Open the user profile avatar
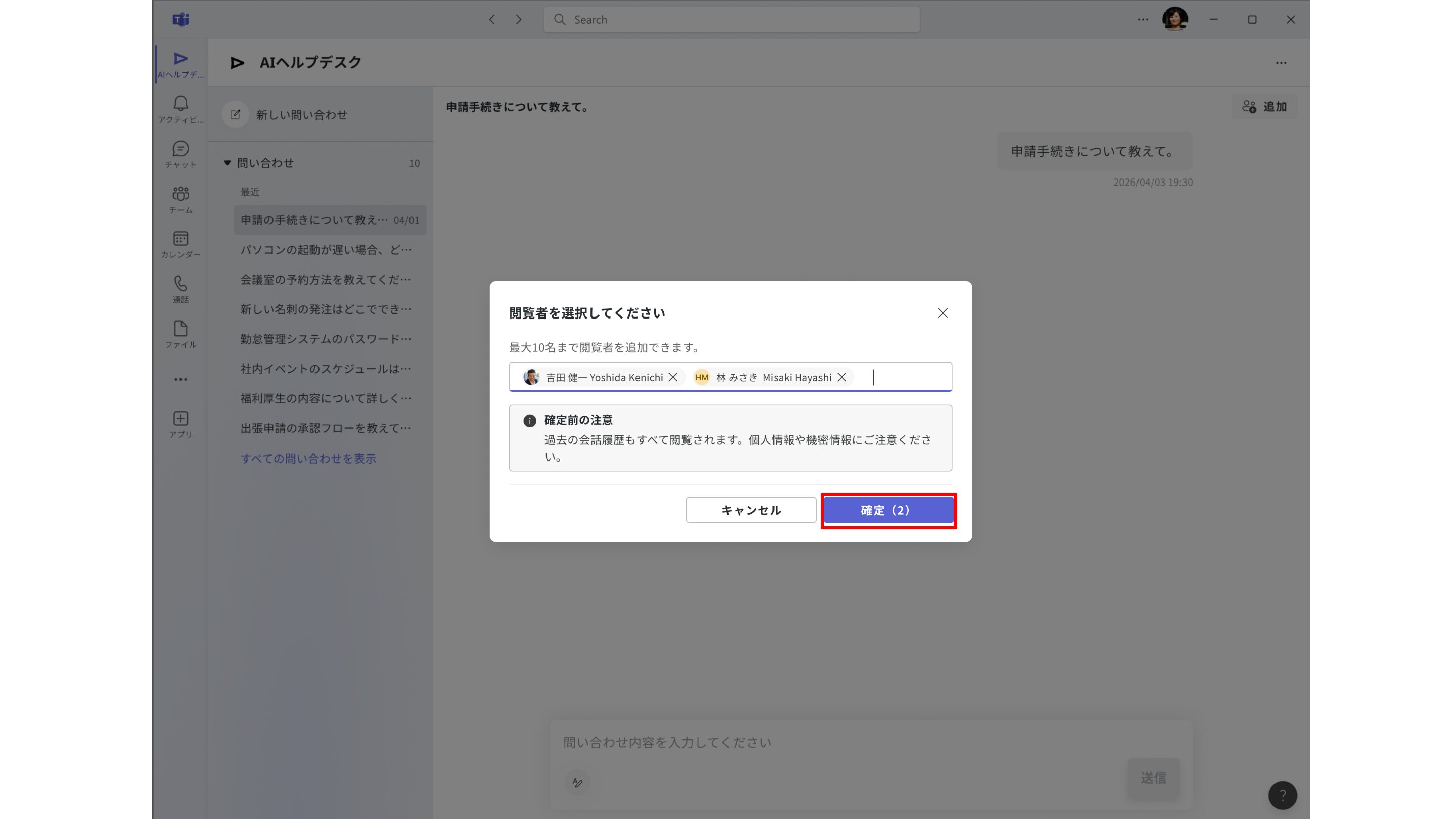1456x819 pixels. [1175, 20]
